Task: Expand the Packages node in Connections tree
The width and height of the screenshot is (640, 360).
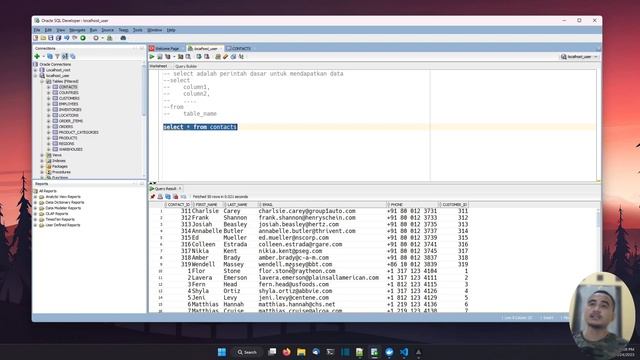Action: (42, 167)
